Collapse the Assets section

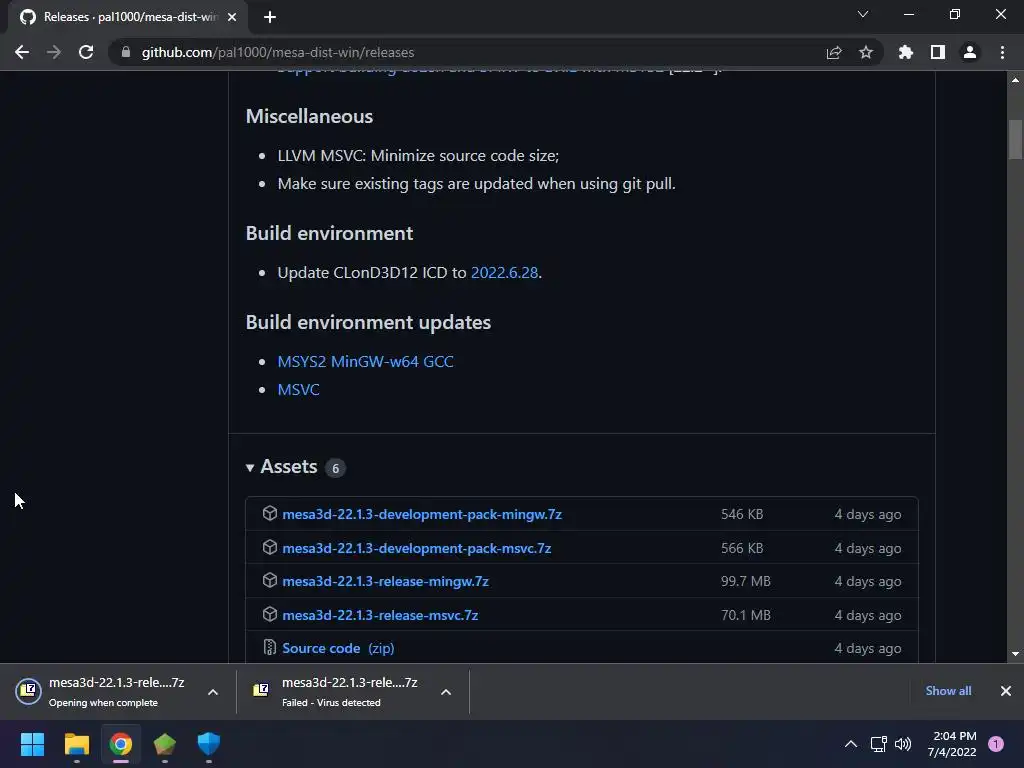(249, 468)
